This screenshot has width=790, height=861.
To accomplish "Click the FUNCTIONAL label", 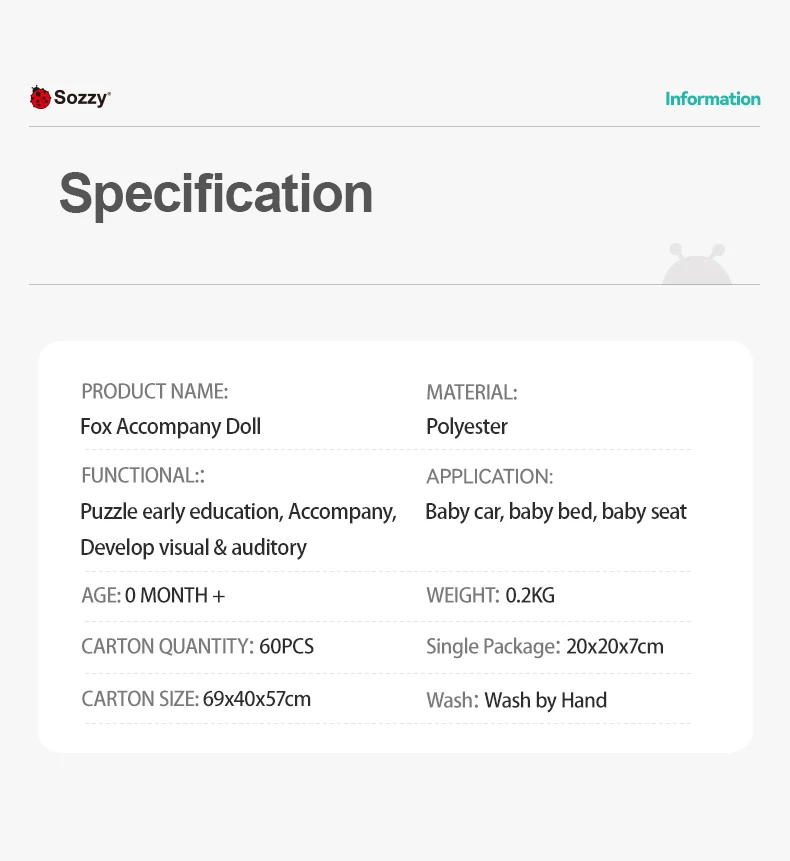I will [x=142, y=476].
